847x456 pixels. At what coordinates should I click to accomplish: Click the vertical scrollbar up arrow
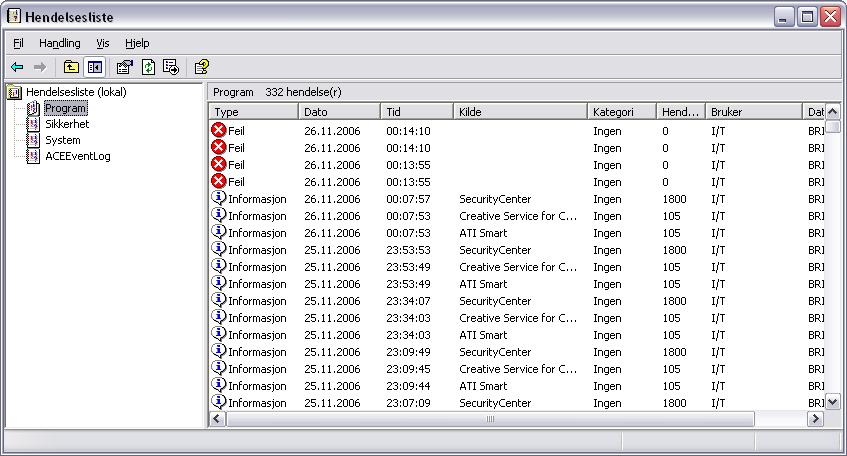tap(832, 112)
